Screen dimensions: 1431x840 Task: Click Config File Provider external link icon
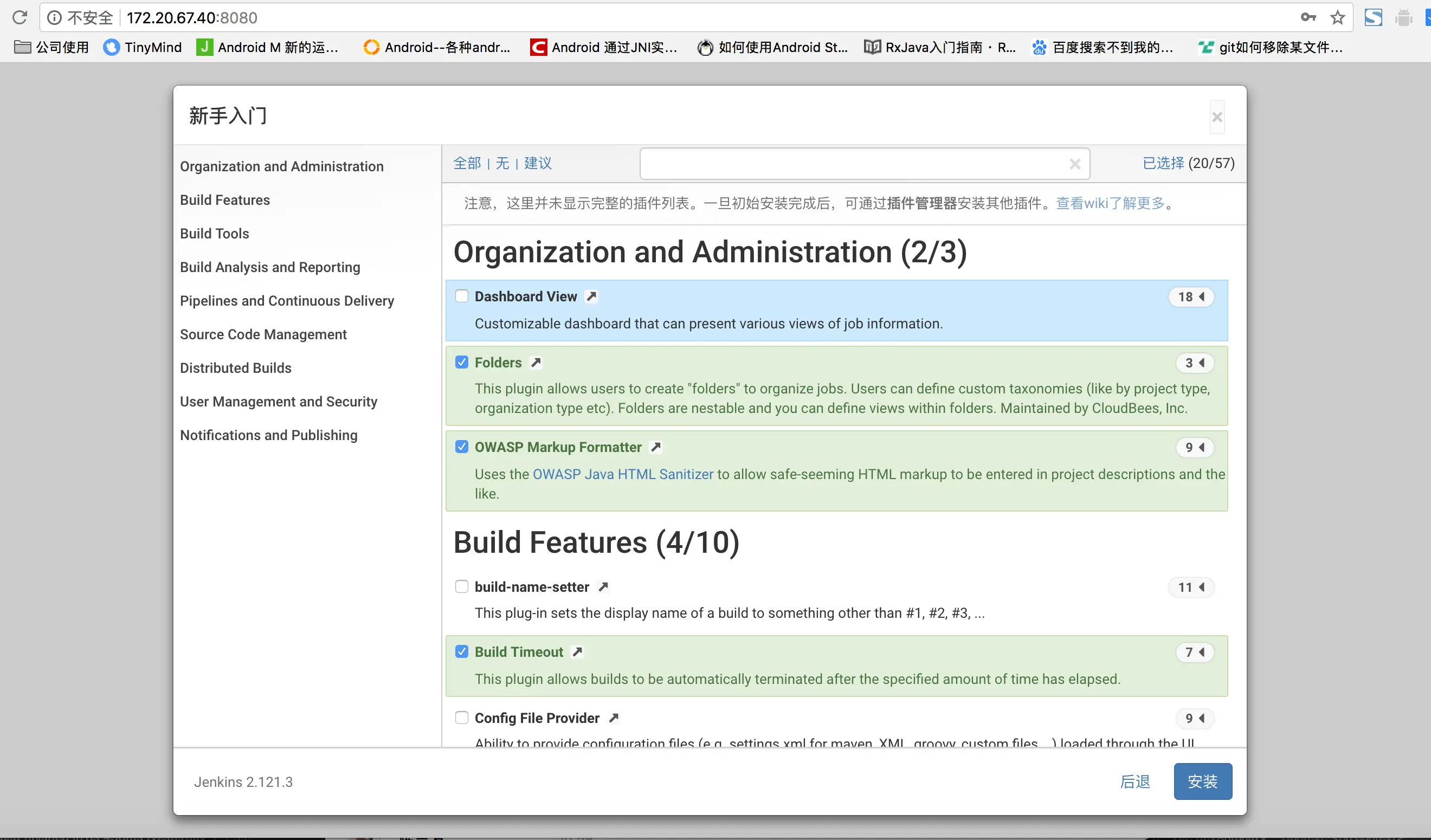point(613,718)
